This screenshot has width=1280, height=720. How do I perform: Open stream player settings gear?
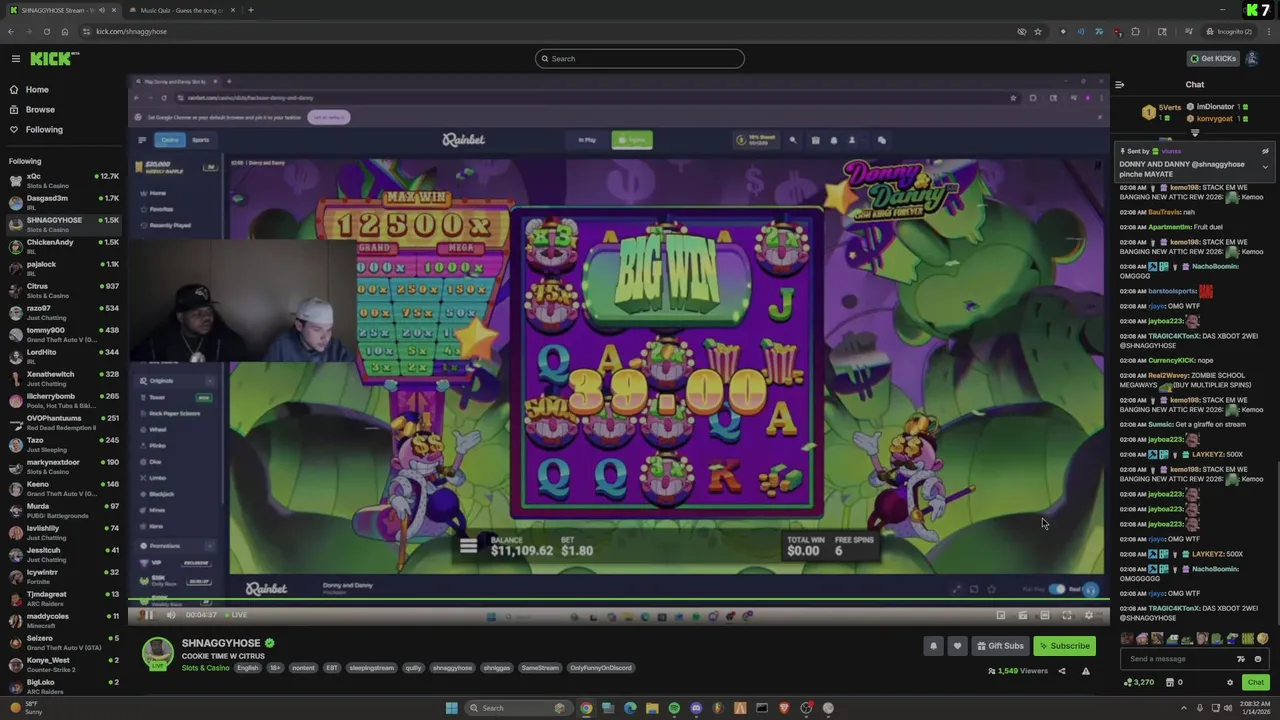[x=1088, y=616]
